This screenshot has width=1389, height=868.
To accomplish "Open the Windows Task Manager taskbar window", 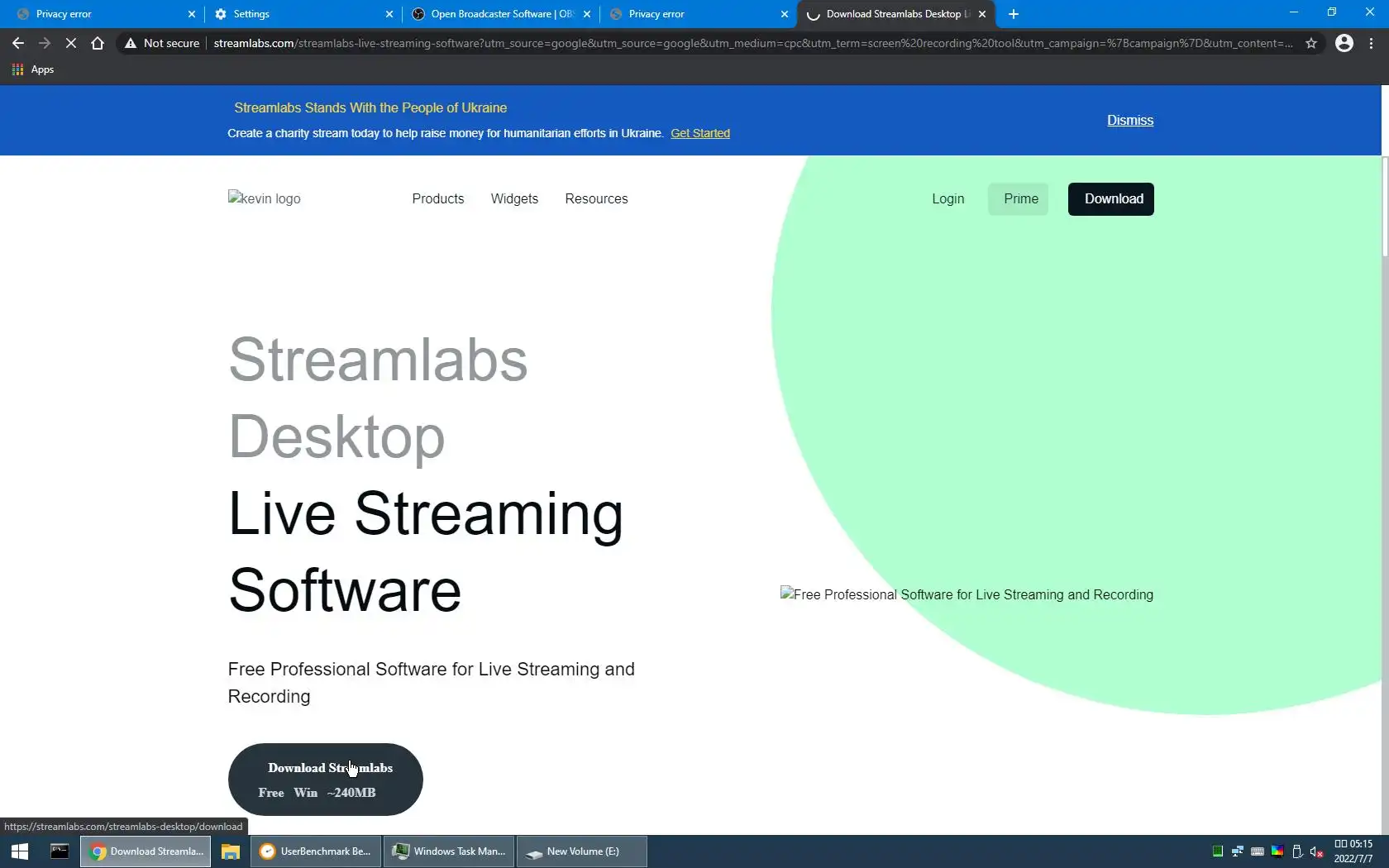I will [449, 851].
